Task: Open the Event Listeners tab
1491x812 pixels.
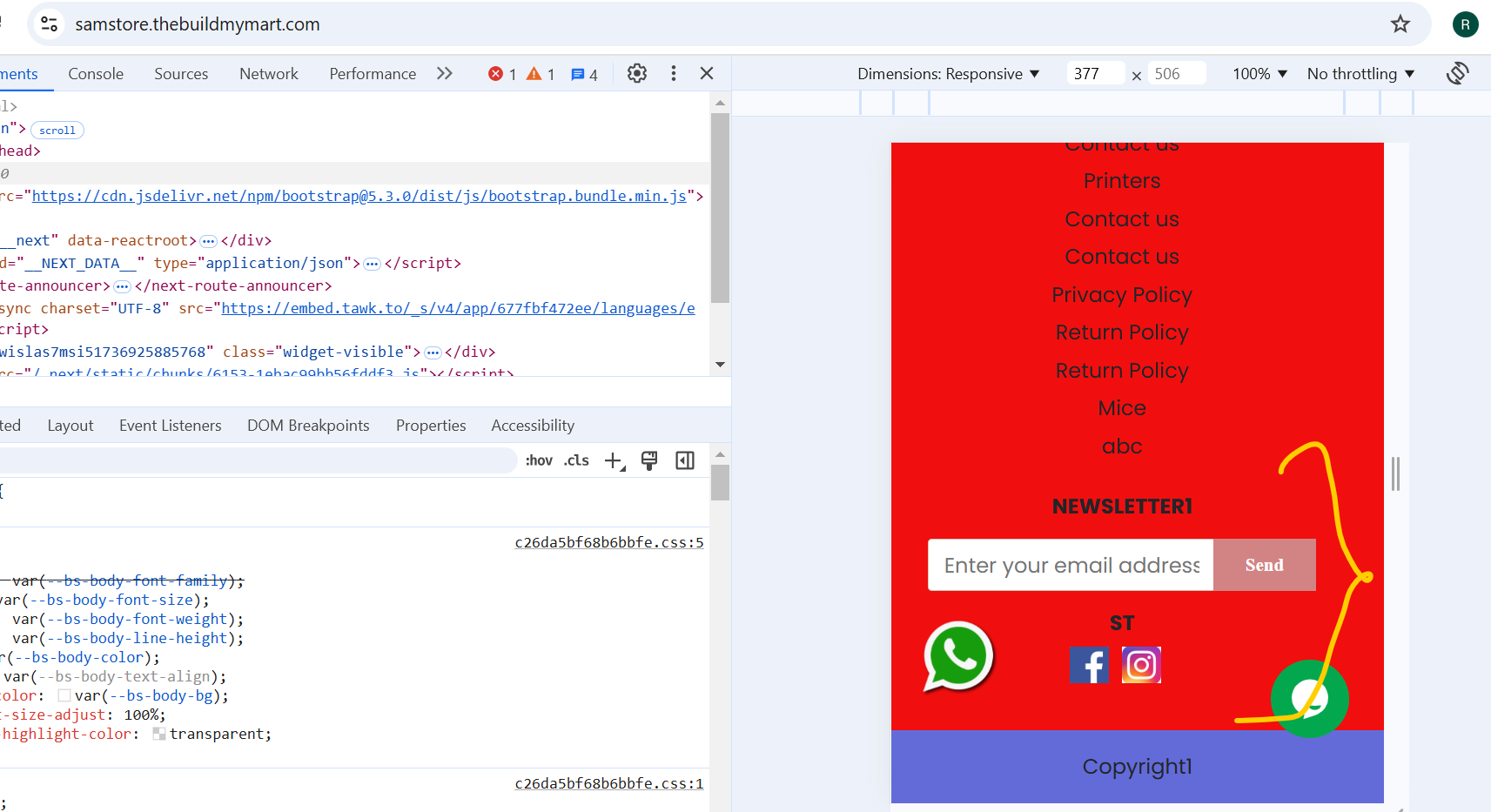Action: click(171, 426)
